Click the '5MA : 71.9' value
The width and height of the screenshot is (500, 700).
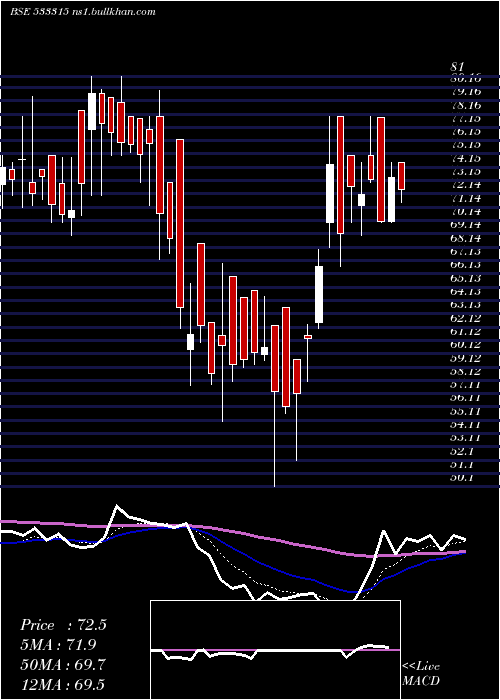click(x=58, y=644)
